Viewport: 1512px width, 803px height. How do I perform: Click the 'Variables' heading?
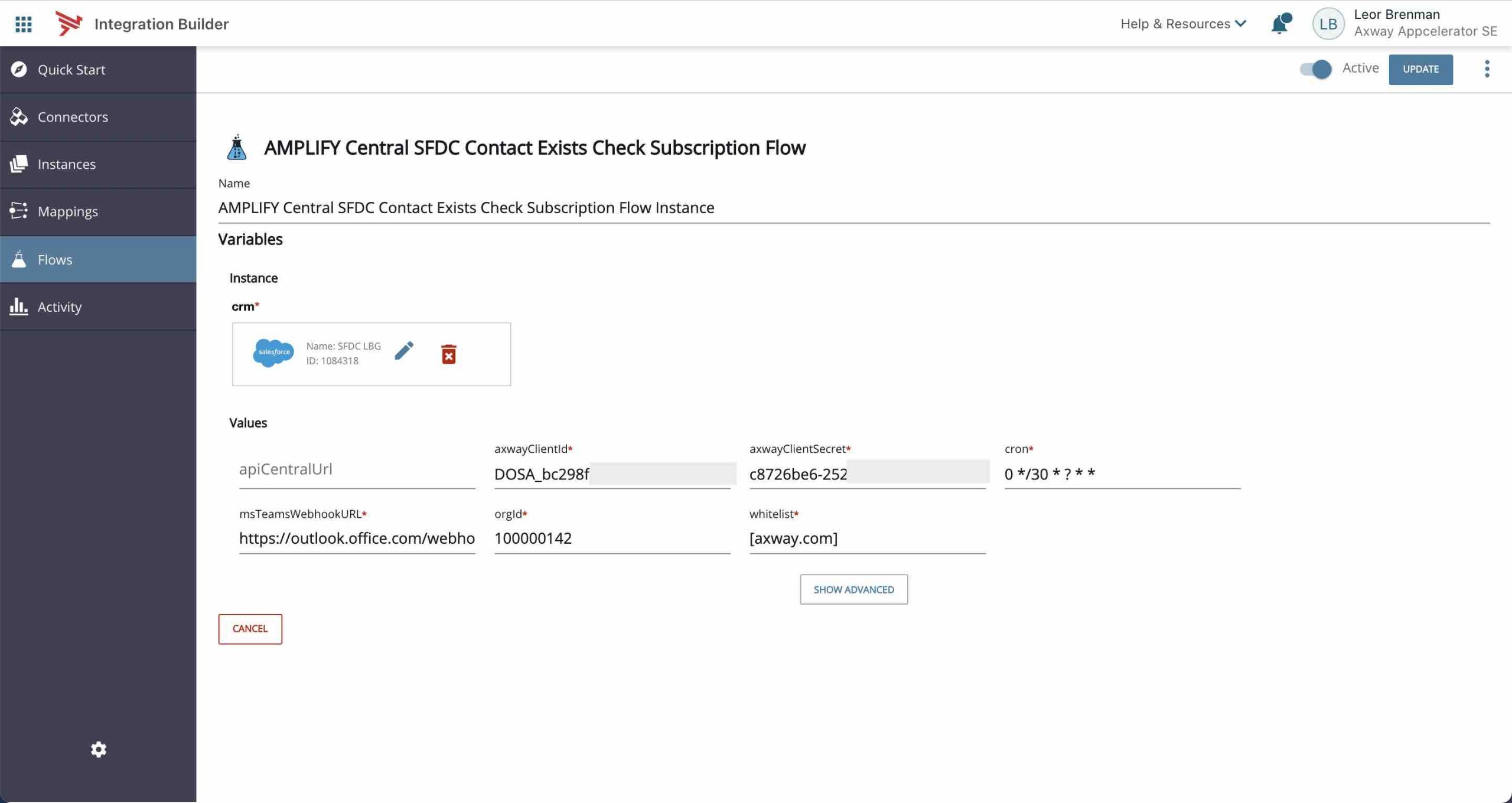[250, 239]
